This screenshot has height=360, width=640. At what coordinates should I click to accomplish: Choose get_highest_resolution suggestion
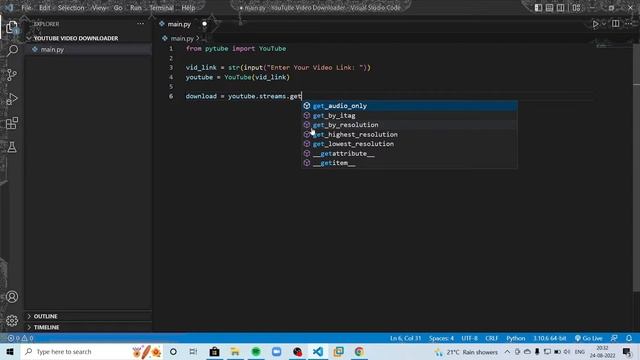(x=409, y=134)
